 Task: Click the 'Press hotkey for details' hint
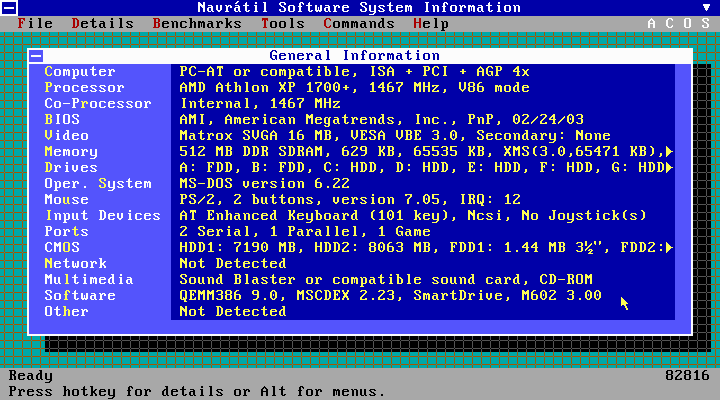tap(197, 392)
